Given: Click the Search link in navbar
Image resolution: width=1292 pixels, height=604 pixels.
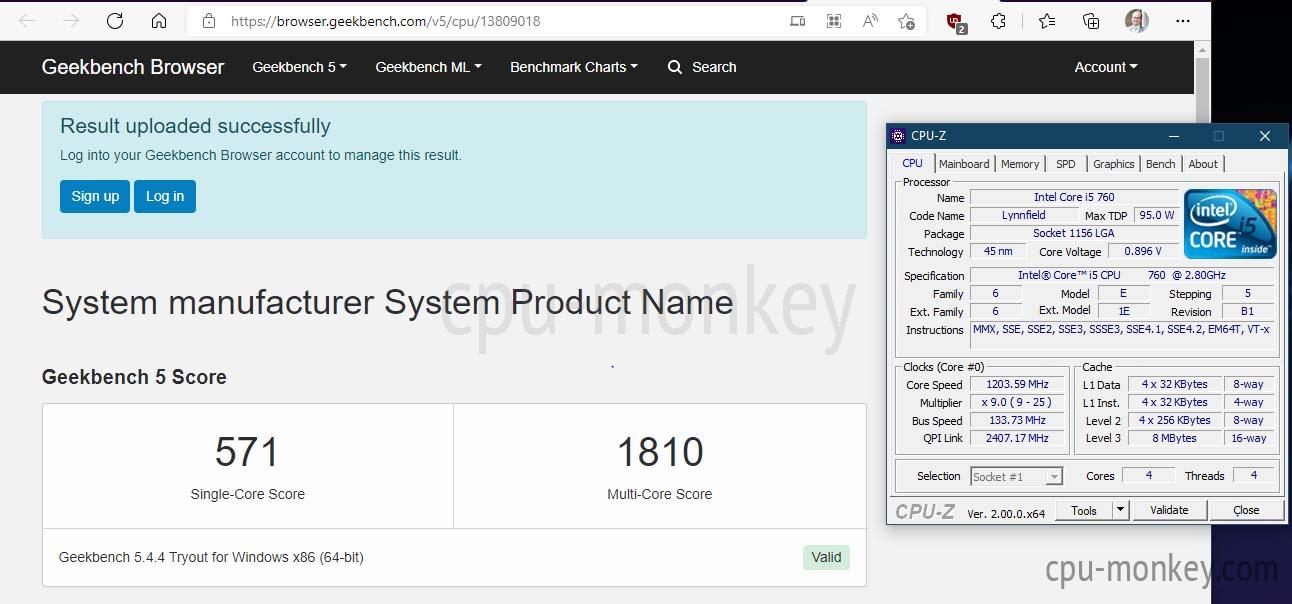Looking at the screenshot, I should pyautogui.click(x=714, y=67).
